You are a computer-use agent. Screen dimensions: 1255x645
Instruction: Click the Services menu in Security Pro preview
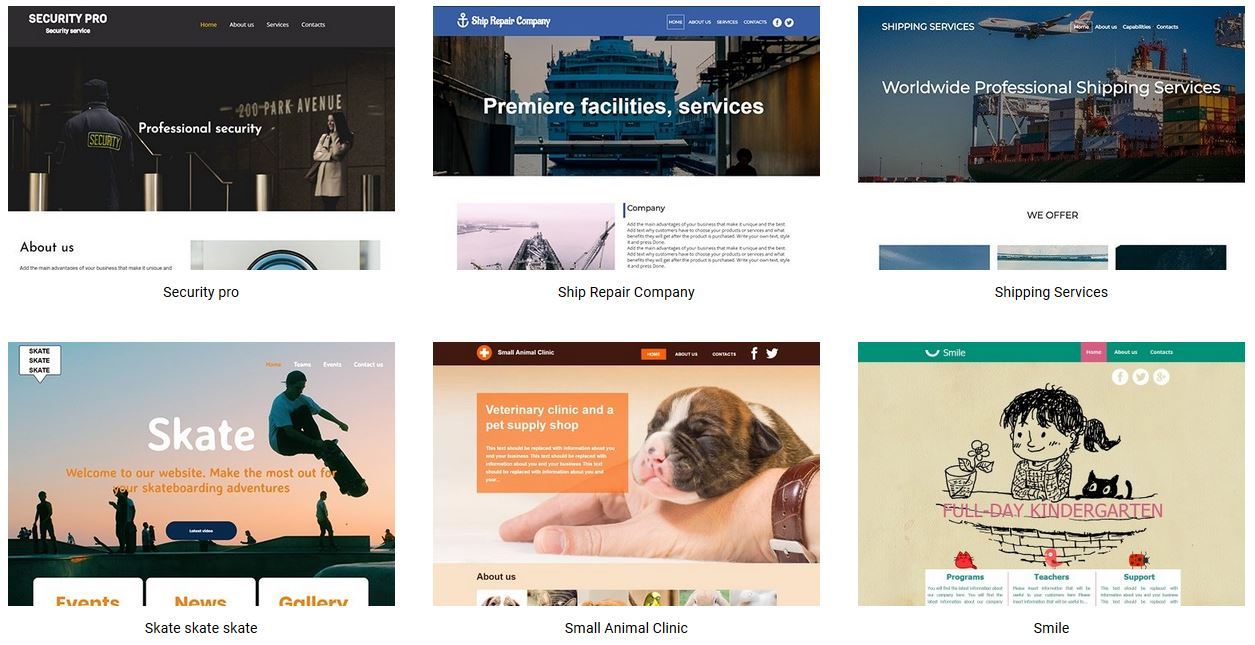point(277,25)
